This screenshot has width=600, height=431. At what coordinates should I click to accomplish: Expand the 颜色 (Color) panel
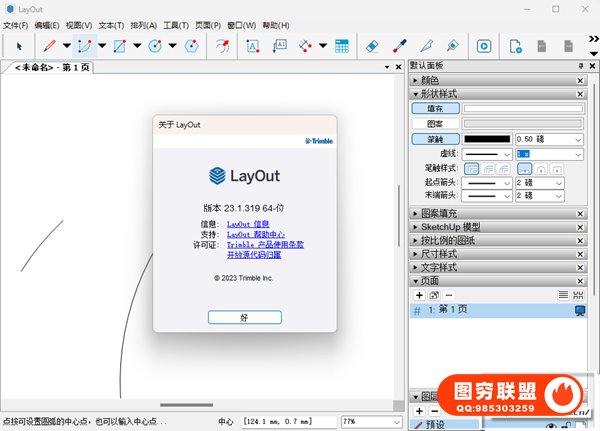tap(430, 79)
